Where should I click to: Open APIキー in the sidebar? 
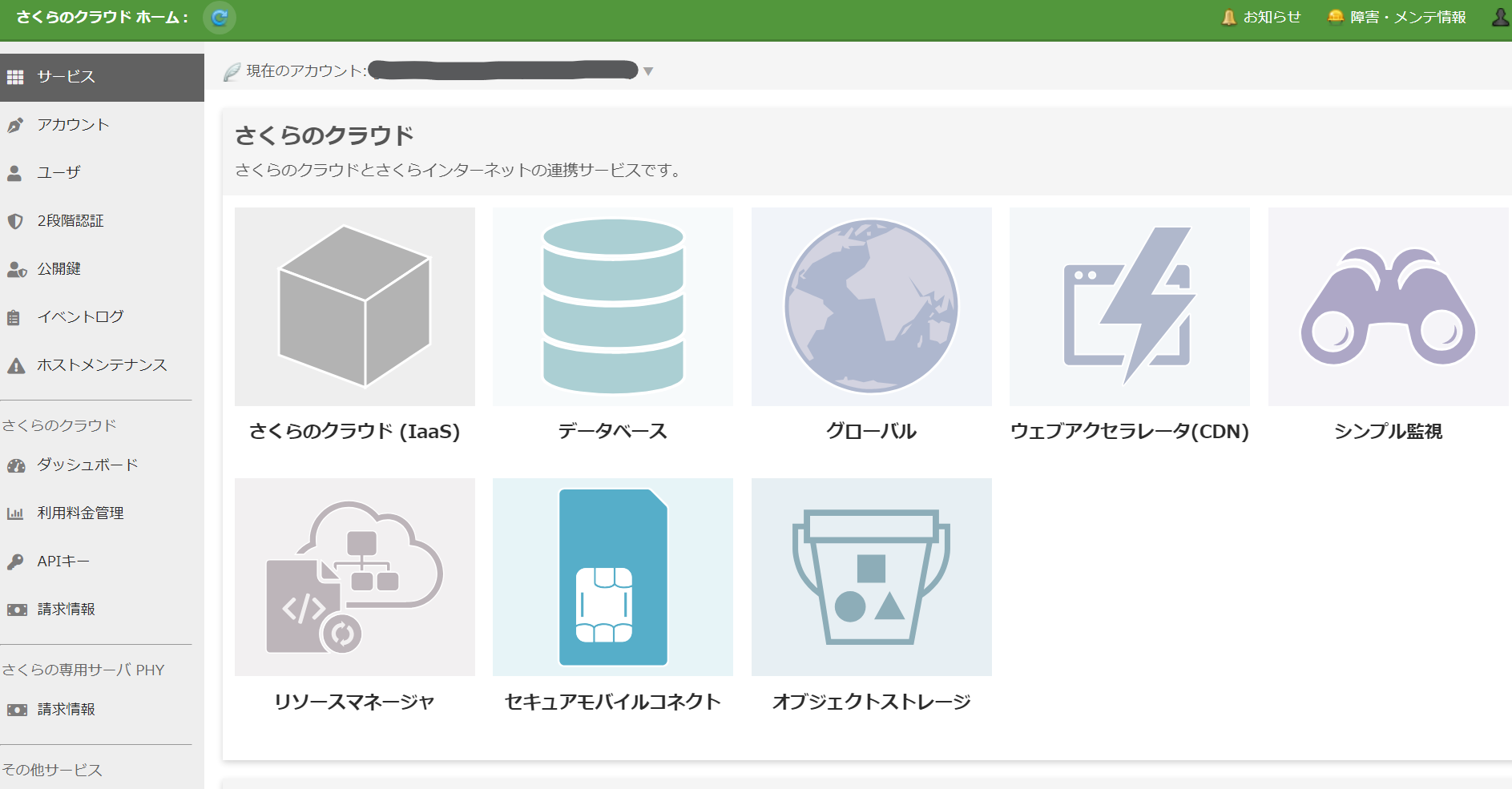coord(102,562)
